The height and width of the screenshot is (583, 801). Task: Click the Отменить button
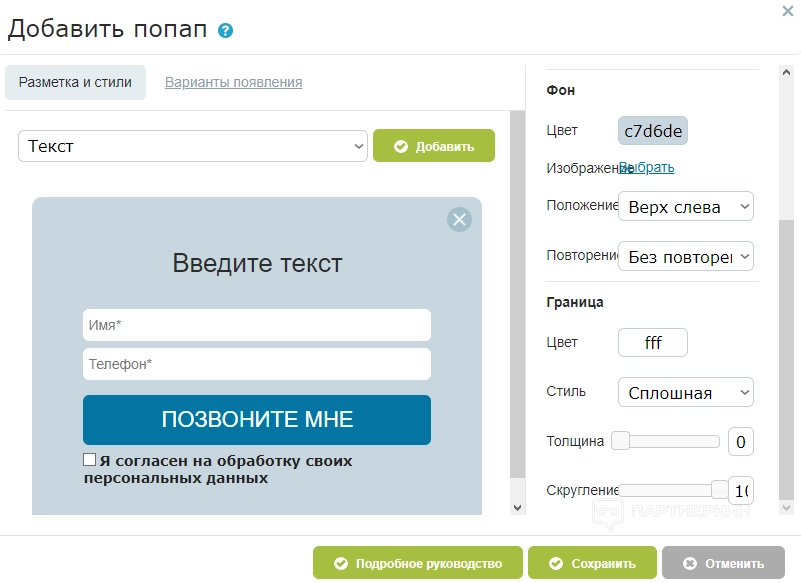[723, 563]
